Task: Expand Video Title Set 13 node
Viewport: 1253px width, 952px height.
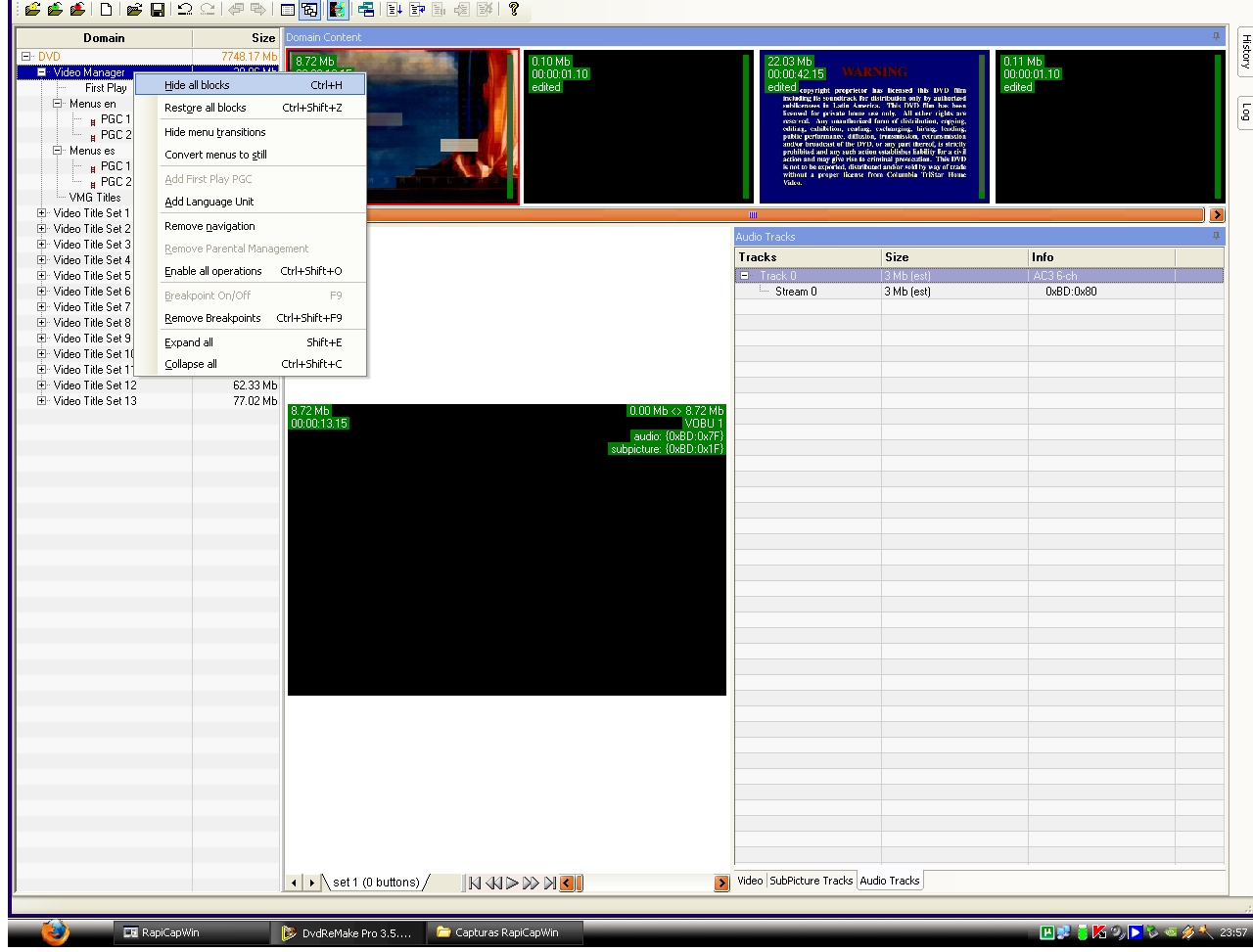Action: (x=42, y=401)
